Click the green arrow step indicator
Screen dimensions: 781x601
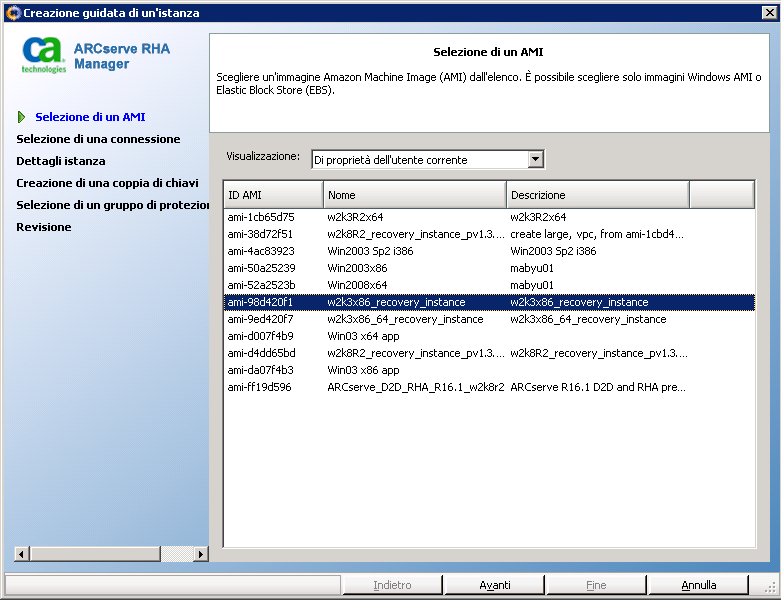[x=22, y=117]
